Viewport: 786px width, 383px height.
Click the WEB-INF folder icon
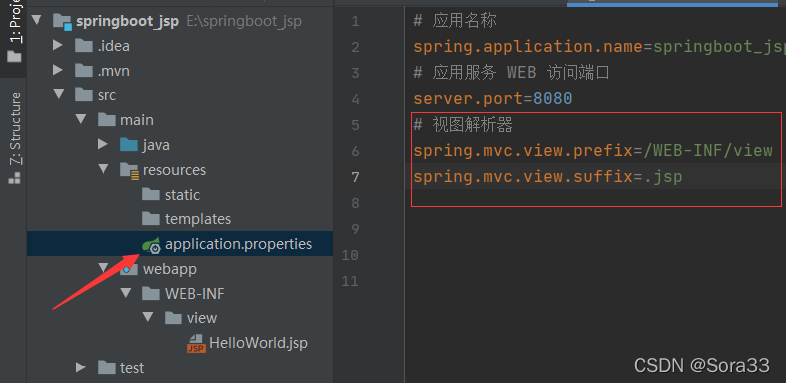[150, 293]
